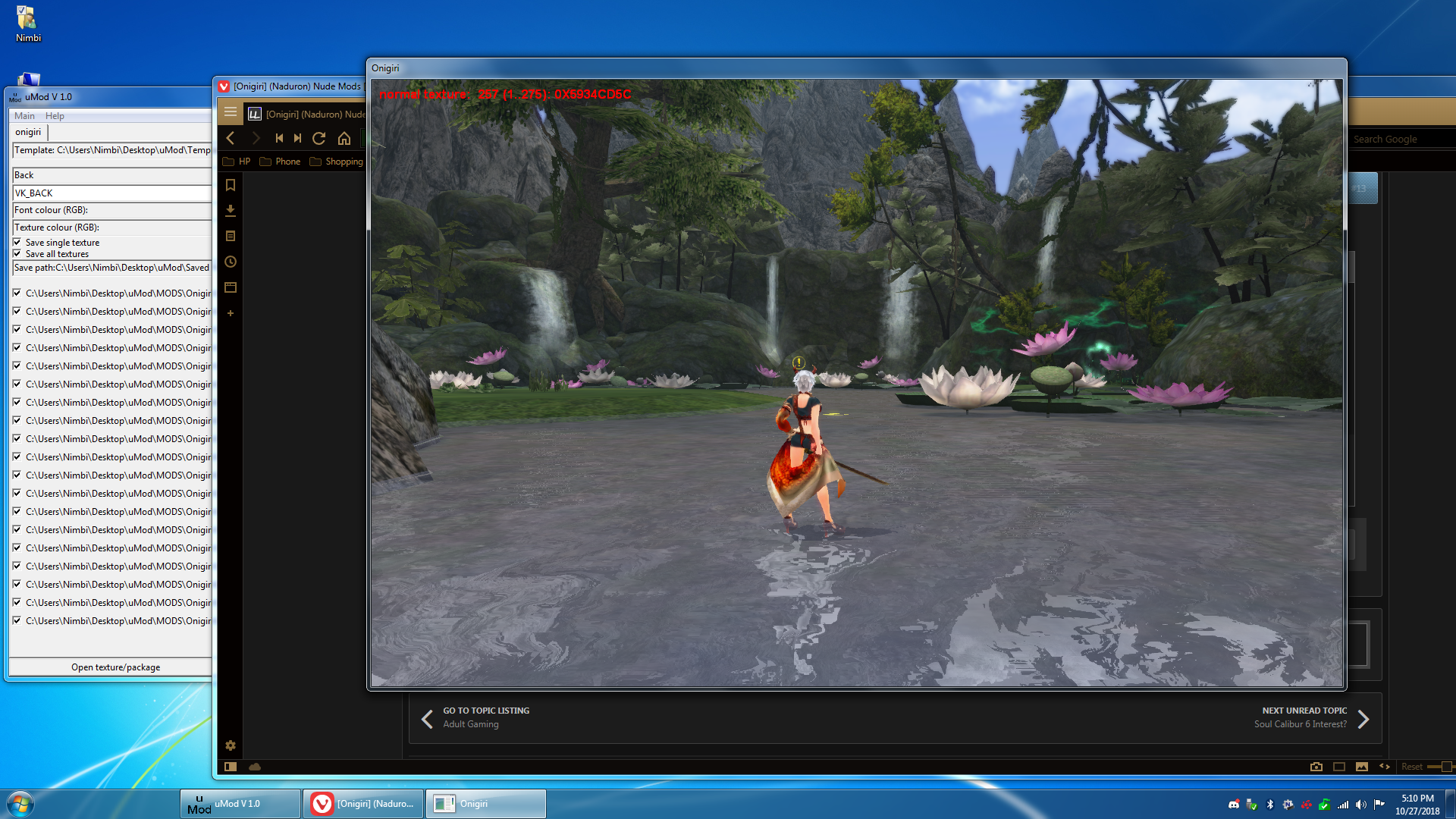Click the Fast Forward button in Vivaldi
1456x819 pixels.
[x=297, y=138]
